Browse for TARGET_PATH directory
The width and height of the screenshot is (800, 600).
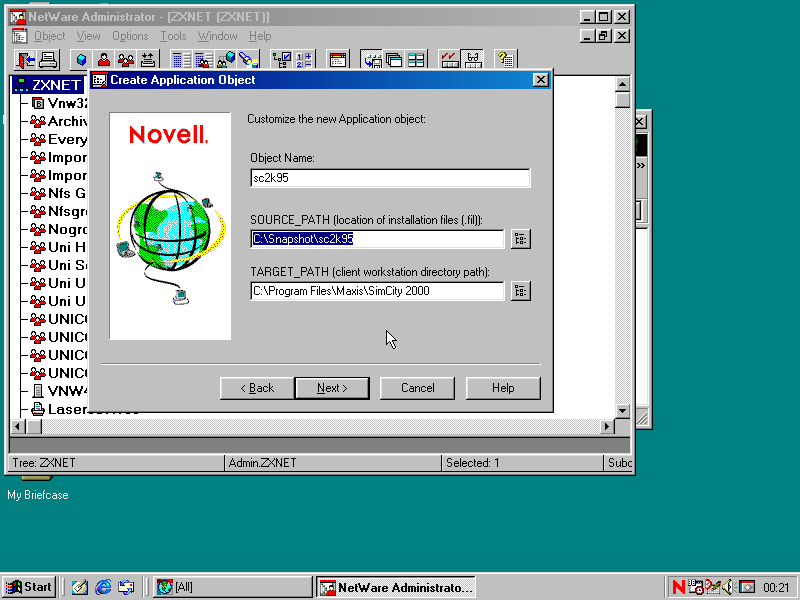click(520, 291)
